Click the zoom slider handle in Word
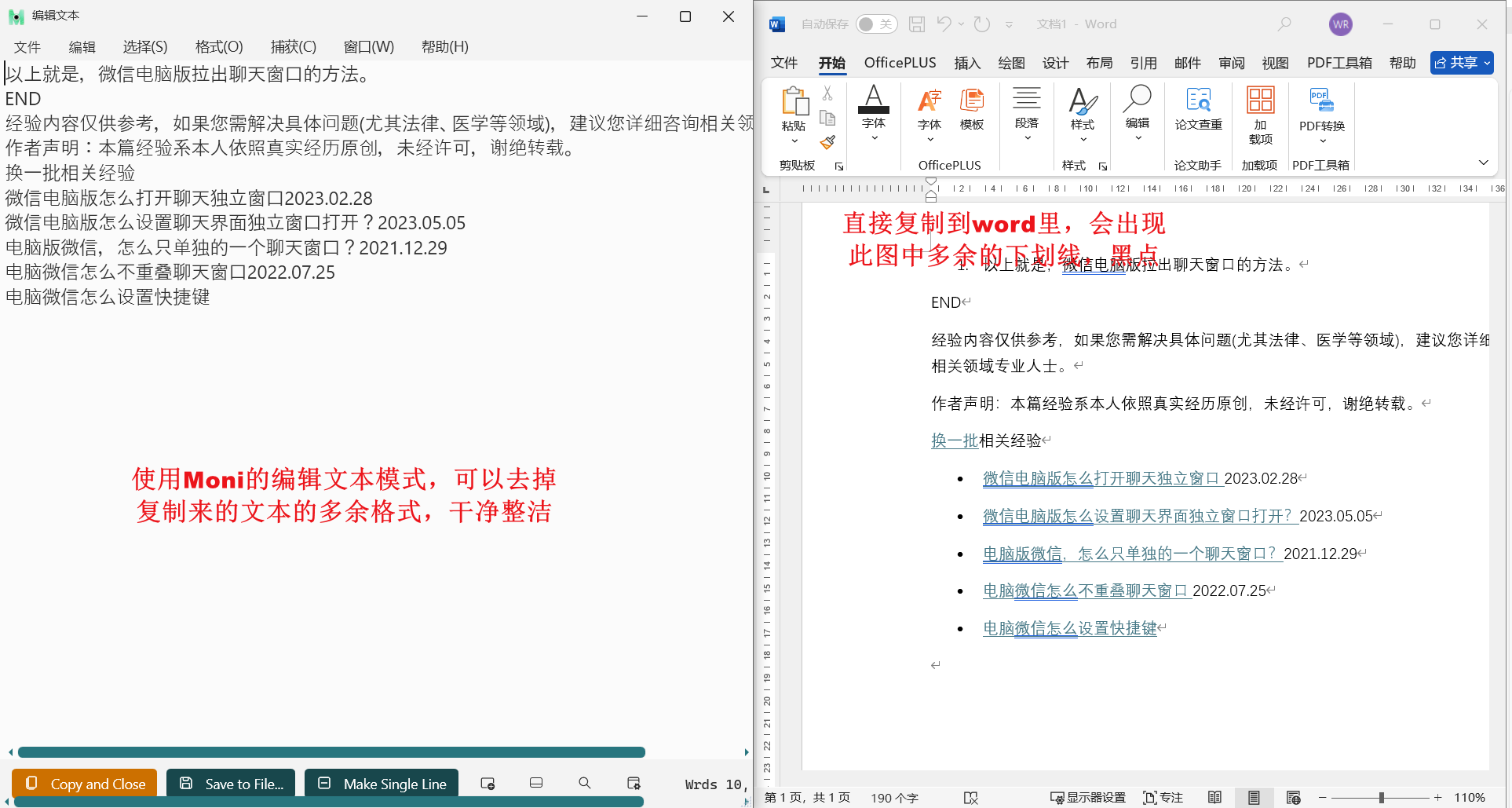Viewport: 1512px width, 808px height. (x=1381, y=798)
